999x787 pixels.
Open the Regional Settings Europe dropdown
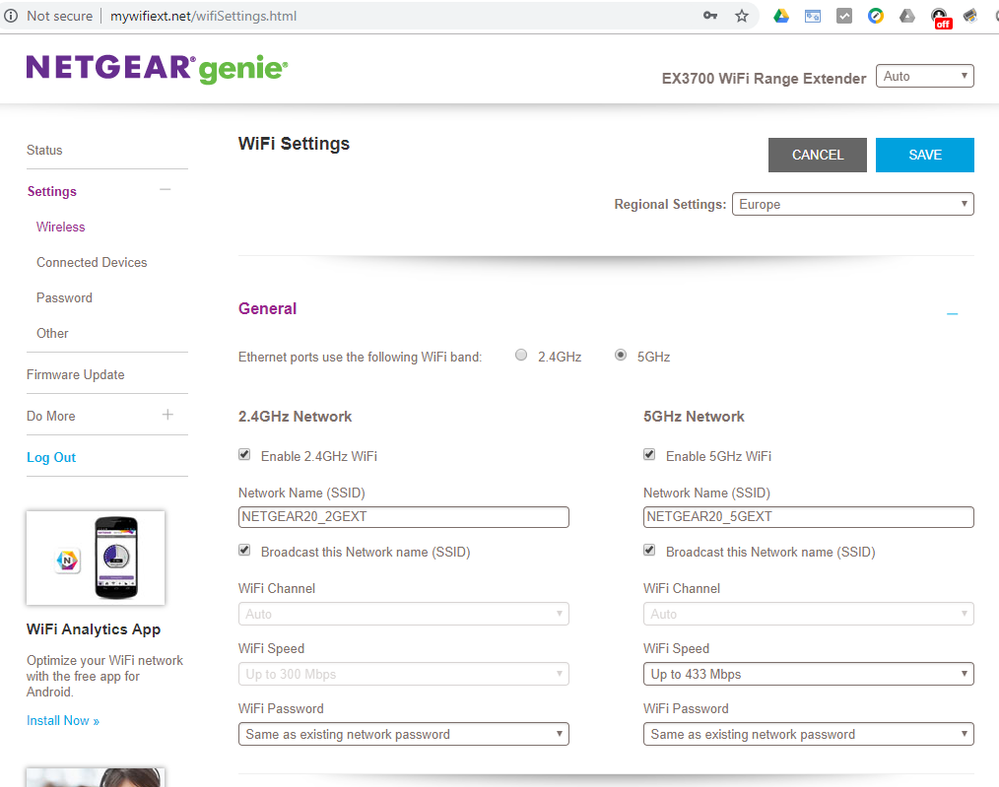tap(853, 204)
